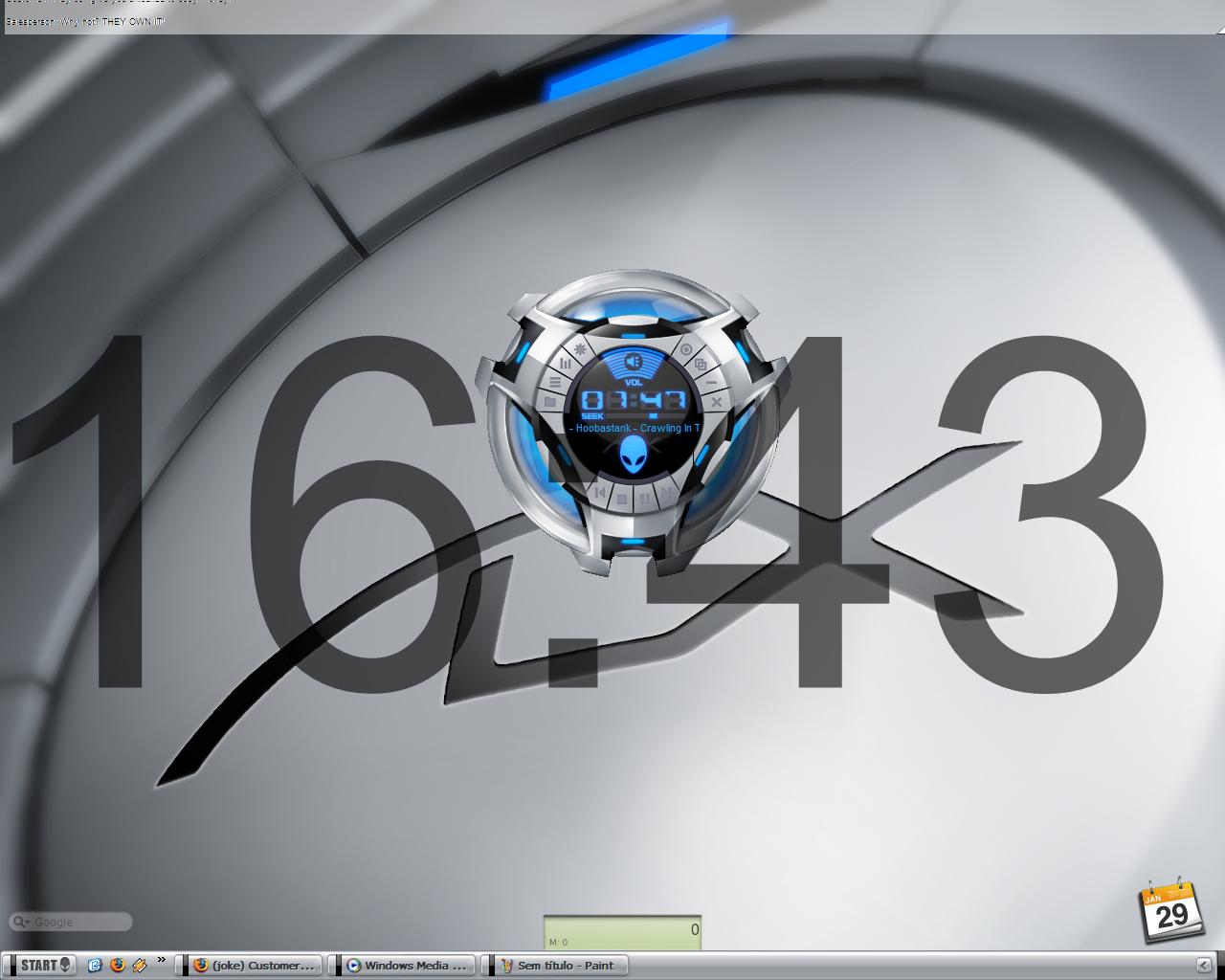The height and width of the screenshot is (980, 1225).
Task: Skip to previous track in player
Action: click(599, 492)
